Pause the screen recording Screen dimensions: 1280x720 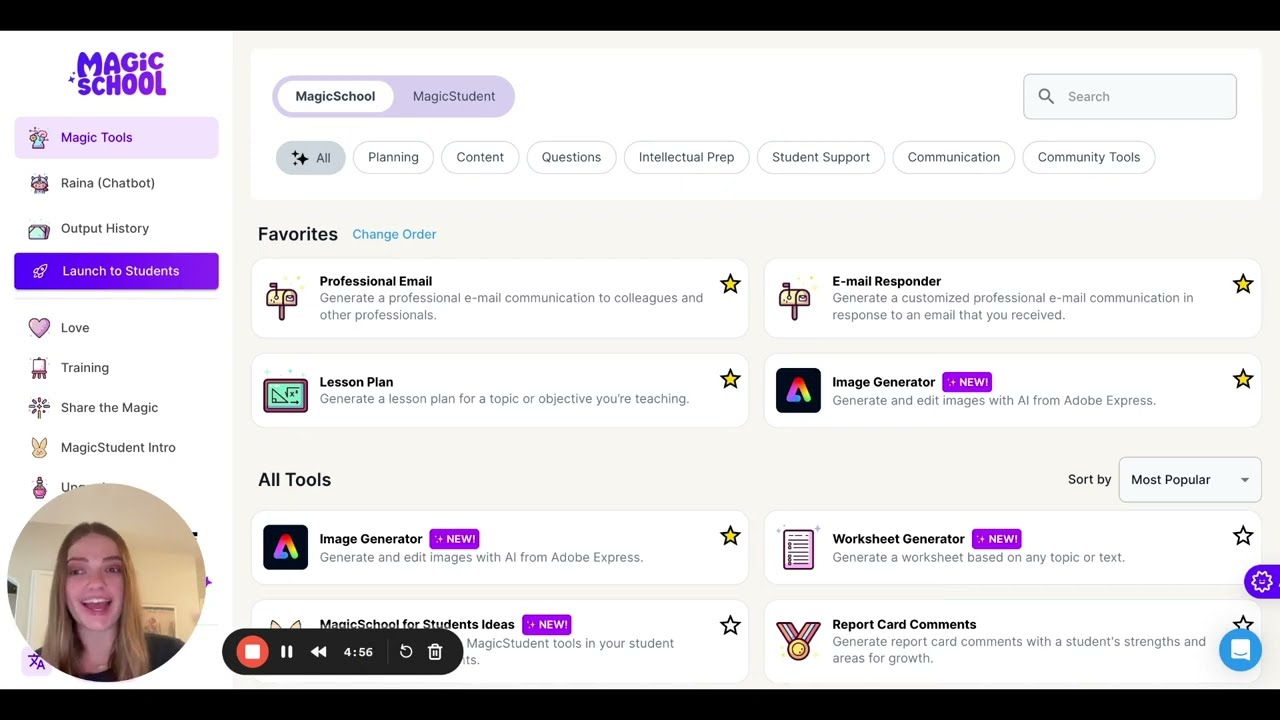pos(286,652)
